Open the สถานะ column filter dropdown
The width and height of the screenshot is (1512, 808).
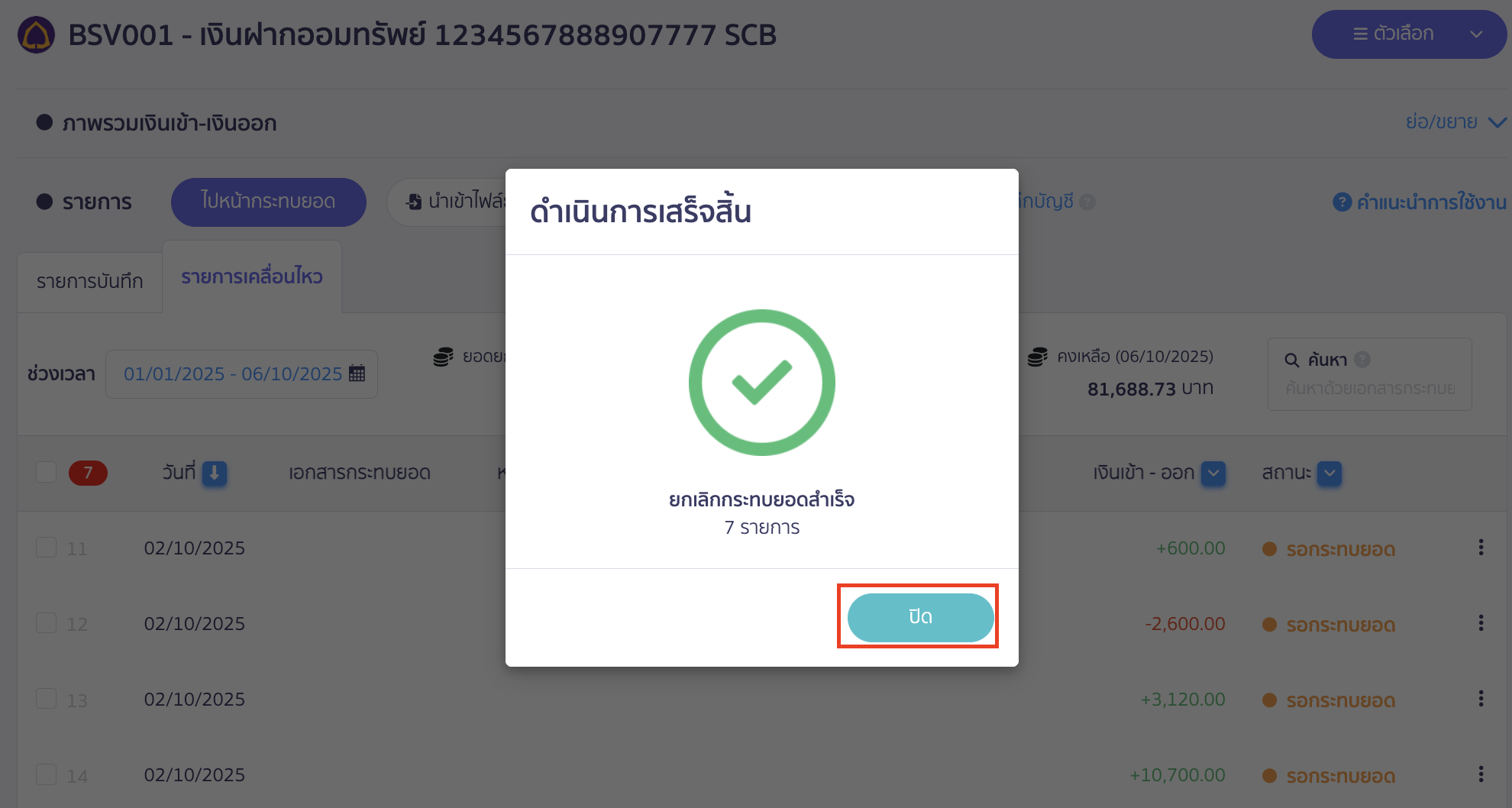pyautogui.click(x=1329, y=473)
